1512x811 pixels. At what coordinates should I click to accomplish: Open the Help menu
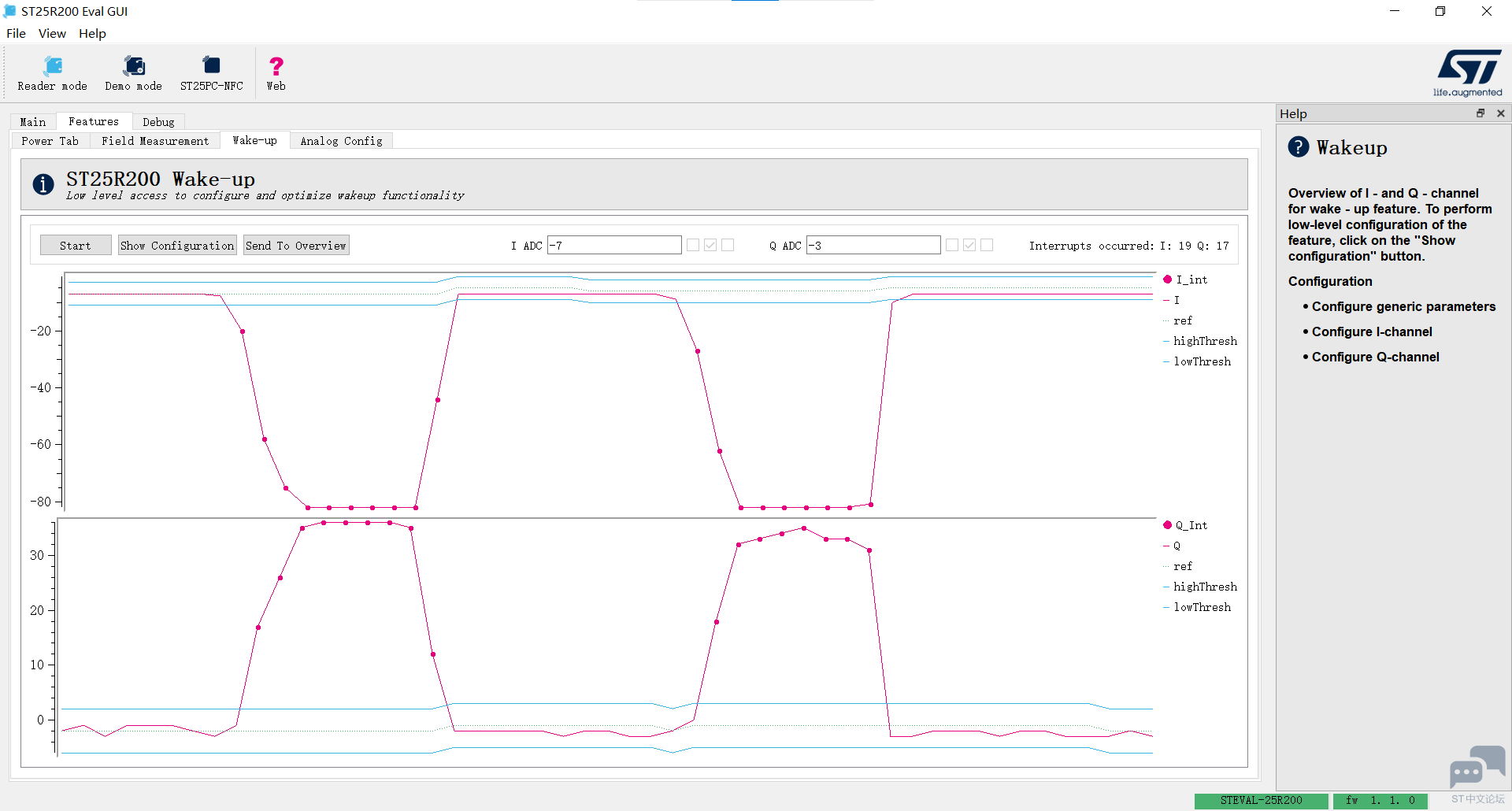click(92, 33)
